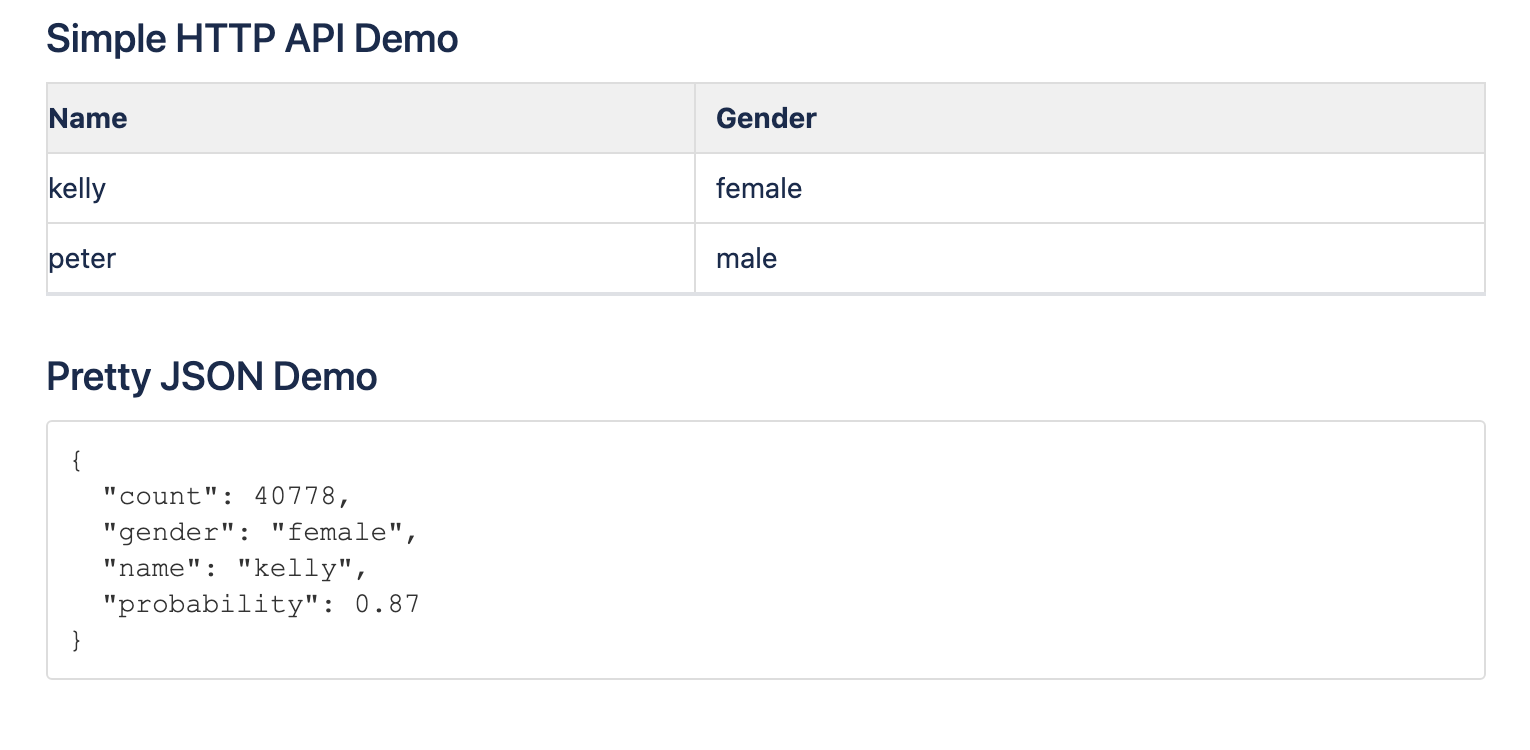
Task: Select the peter cell in the table
Action: coord(82,259)
